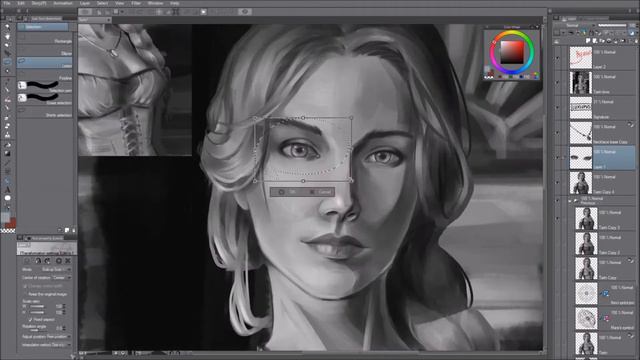Hide the Signature layer eye
This screenshot has height=360, width=640.
(558, 108)
